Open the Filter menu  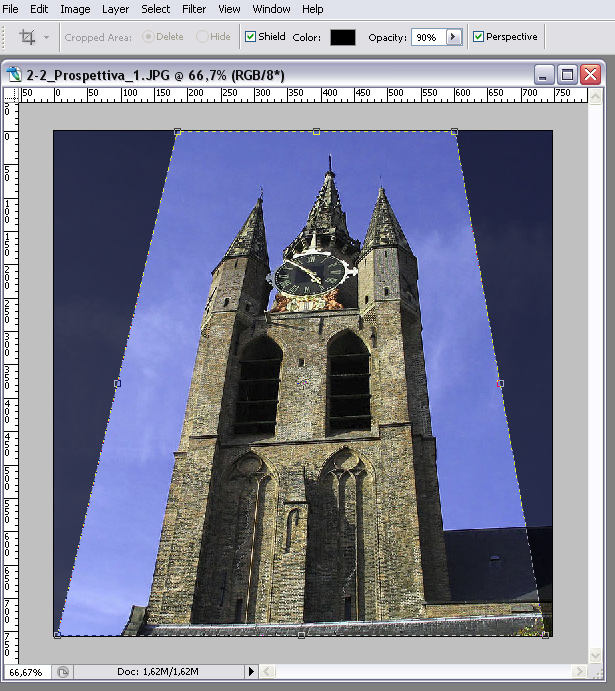[194, 9]
